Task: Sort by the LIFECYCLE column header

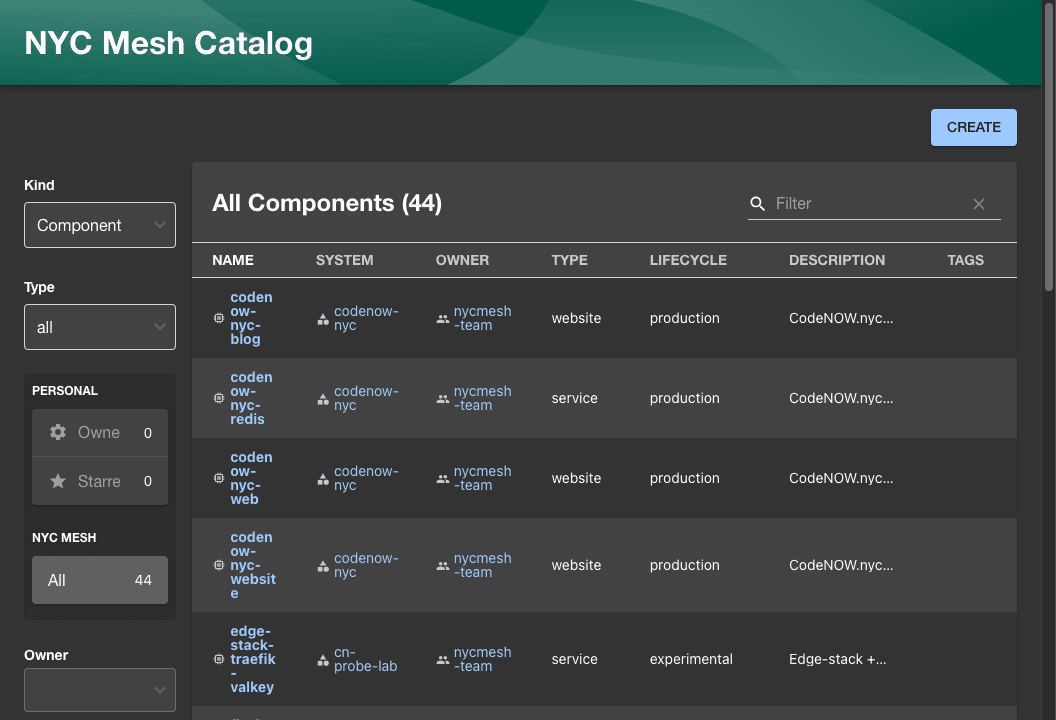Action: pos(688,260)
